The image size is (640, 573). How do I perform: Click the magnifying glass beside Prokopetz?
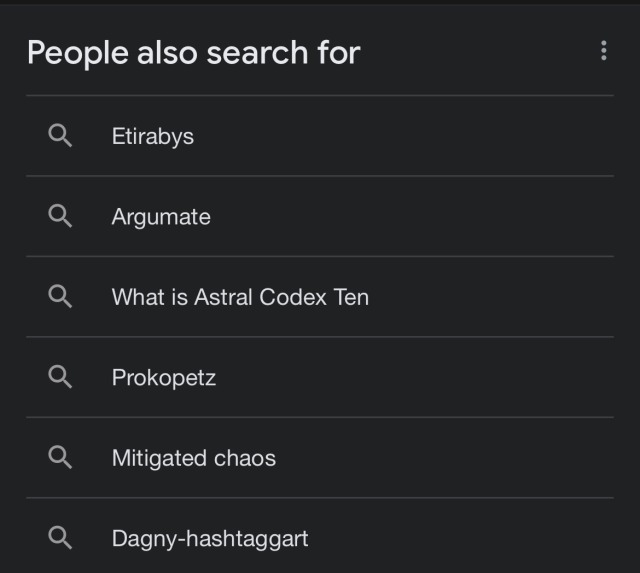60,377
